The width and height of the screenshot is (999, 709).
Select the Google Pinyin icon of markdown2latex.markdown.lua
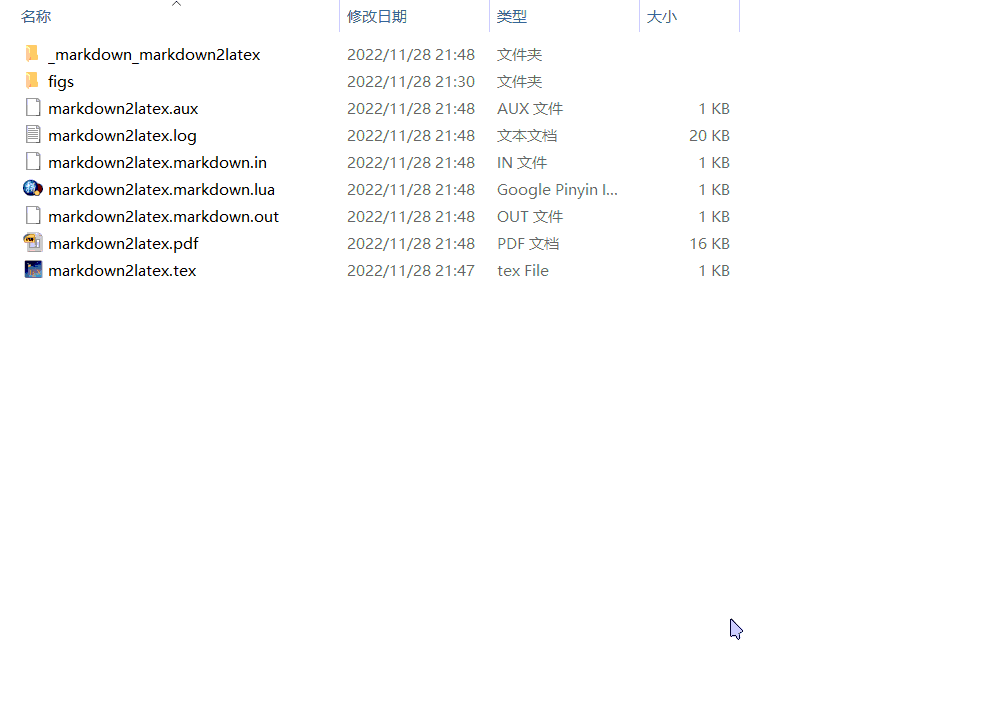tap(32, 189)
